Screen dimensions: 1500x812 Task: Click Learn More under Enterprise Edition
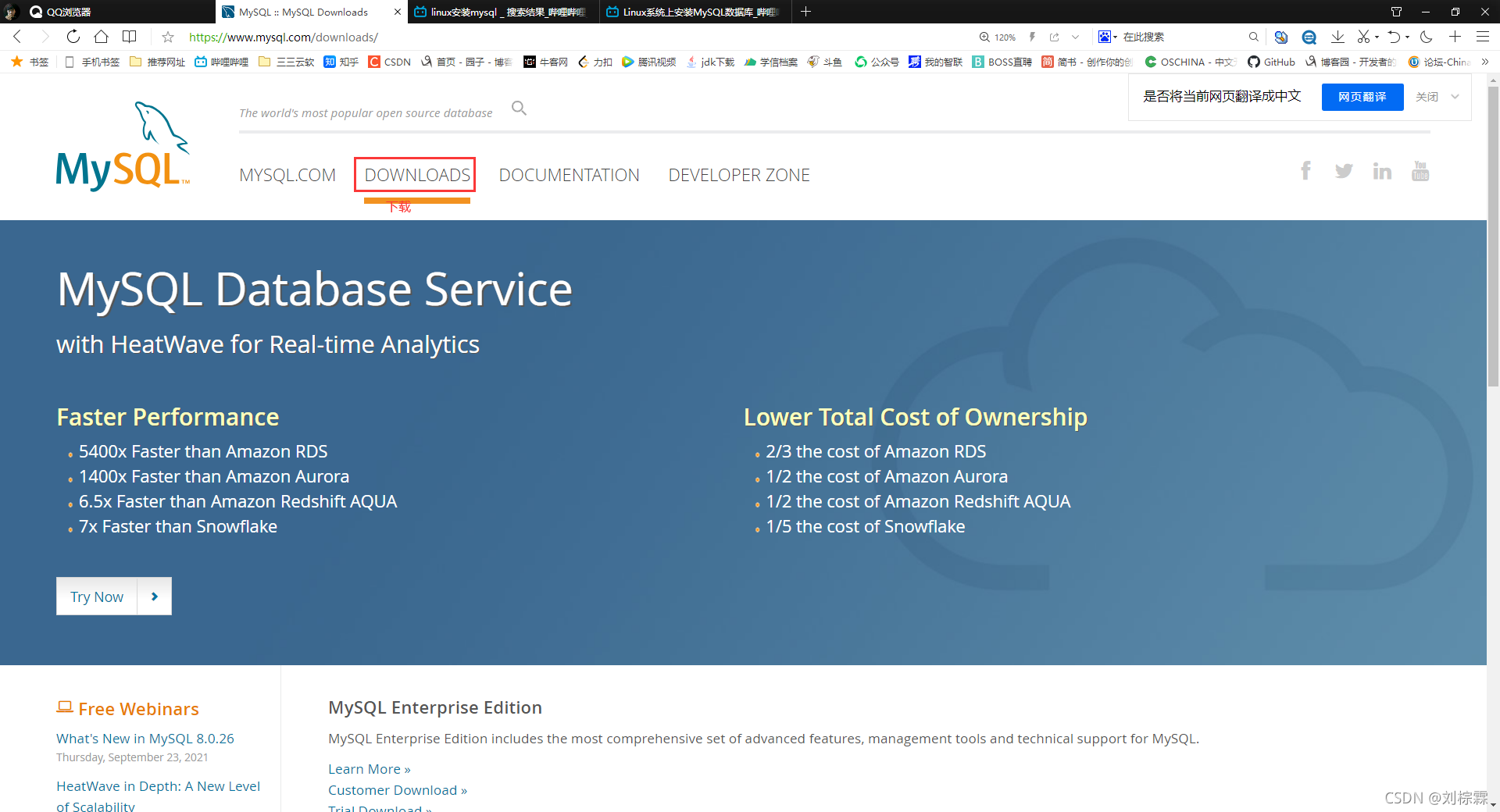click(370, 769)
